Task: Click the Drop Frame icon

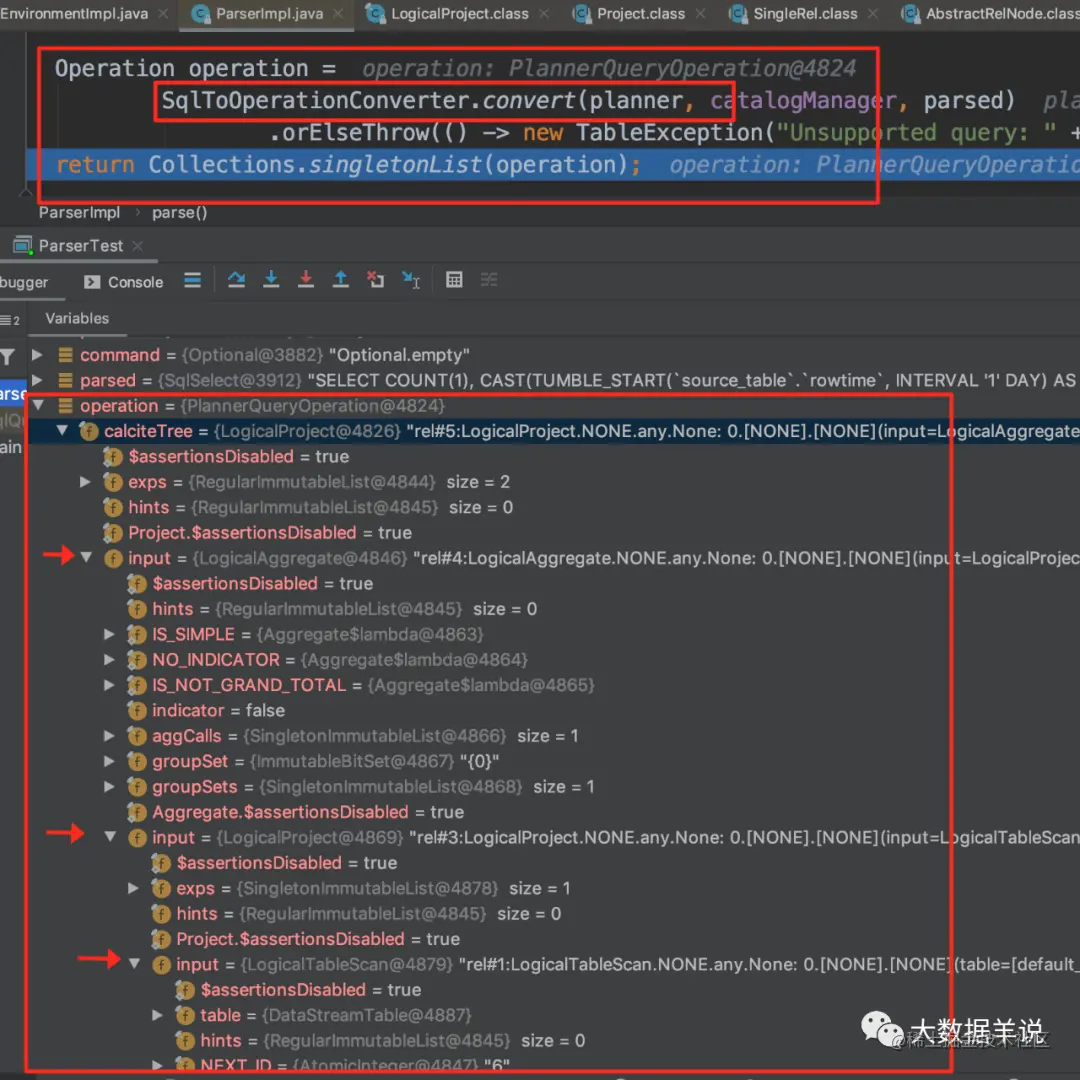Action: [375, 280]
